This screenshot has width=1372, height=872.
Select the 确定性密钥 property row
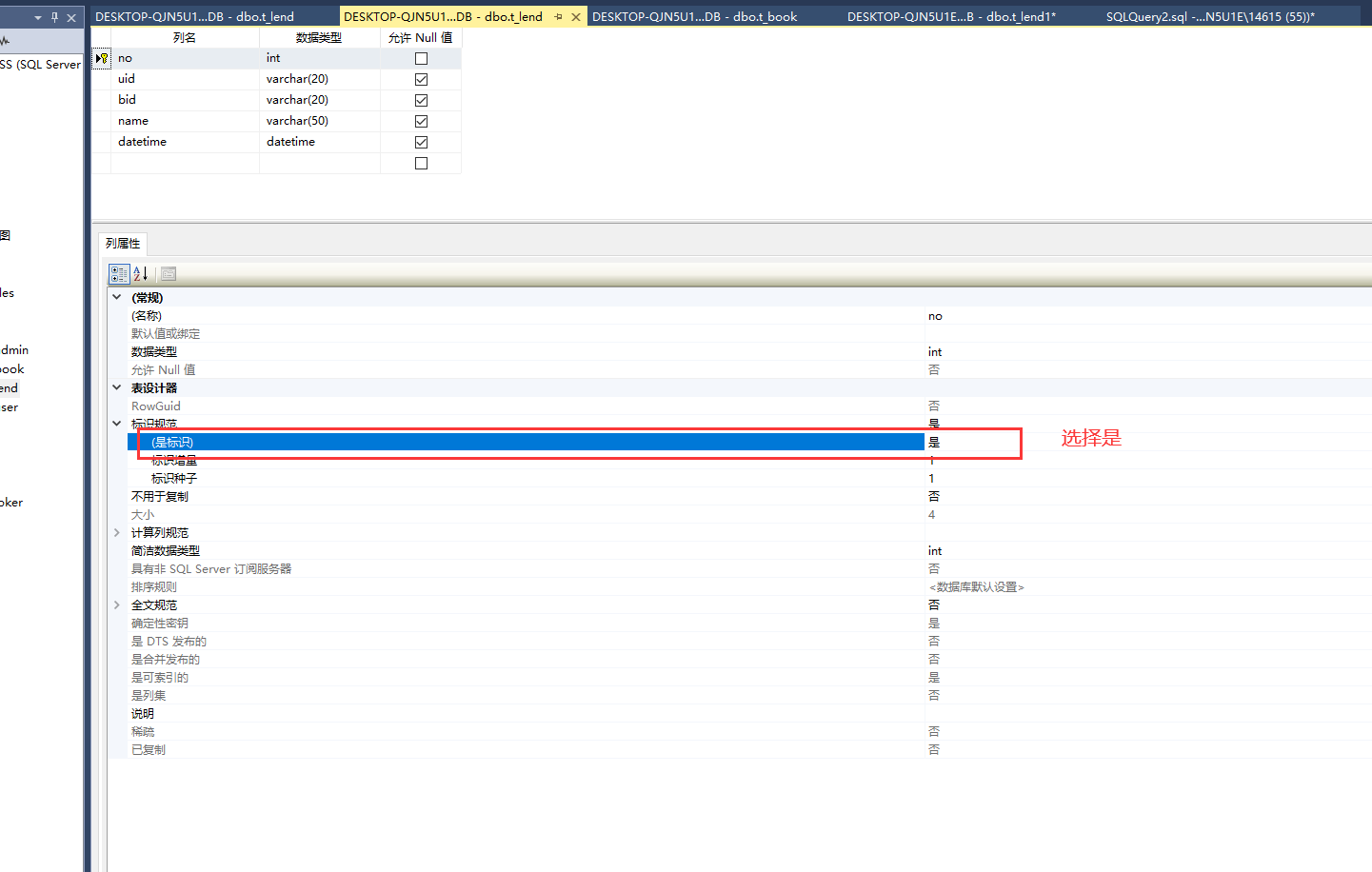pos(749,624)
